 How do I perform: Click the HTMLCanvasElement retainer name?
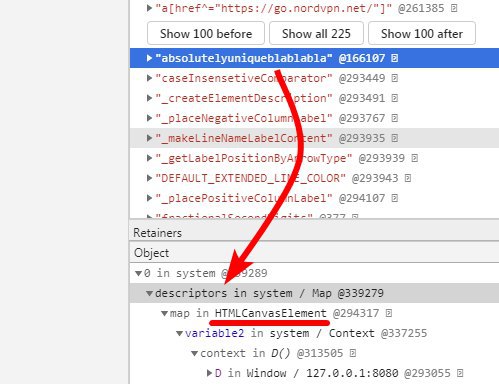(271, 313)
